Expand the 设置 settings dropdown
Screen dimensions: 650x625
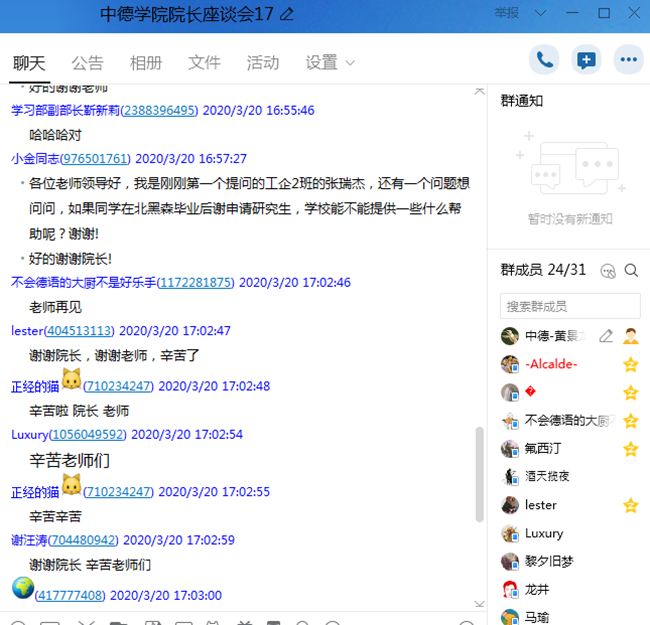[330, 62]
